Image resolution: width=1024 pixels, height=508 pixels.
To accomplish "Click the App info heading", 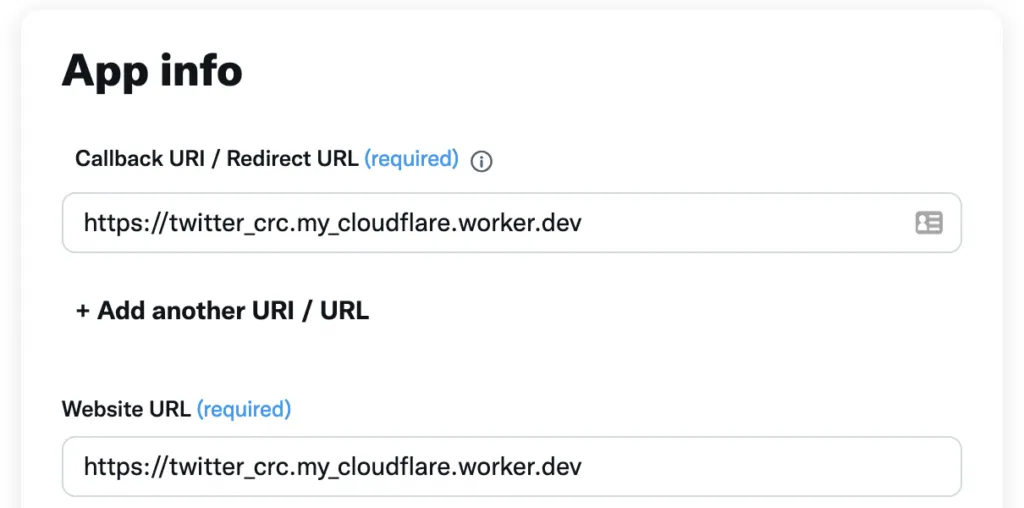I will tap(152, 71).
